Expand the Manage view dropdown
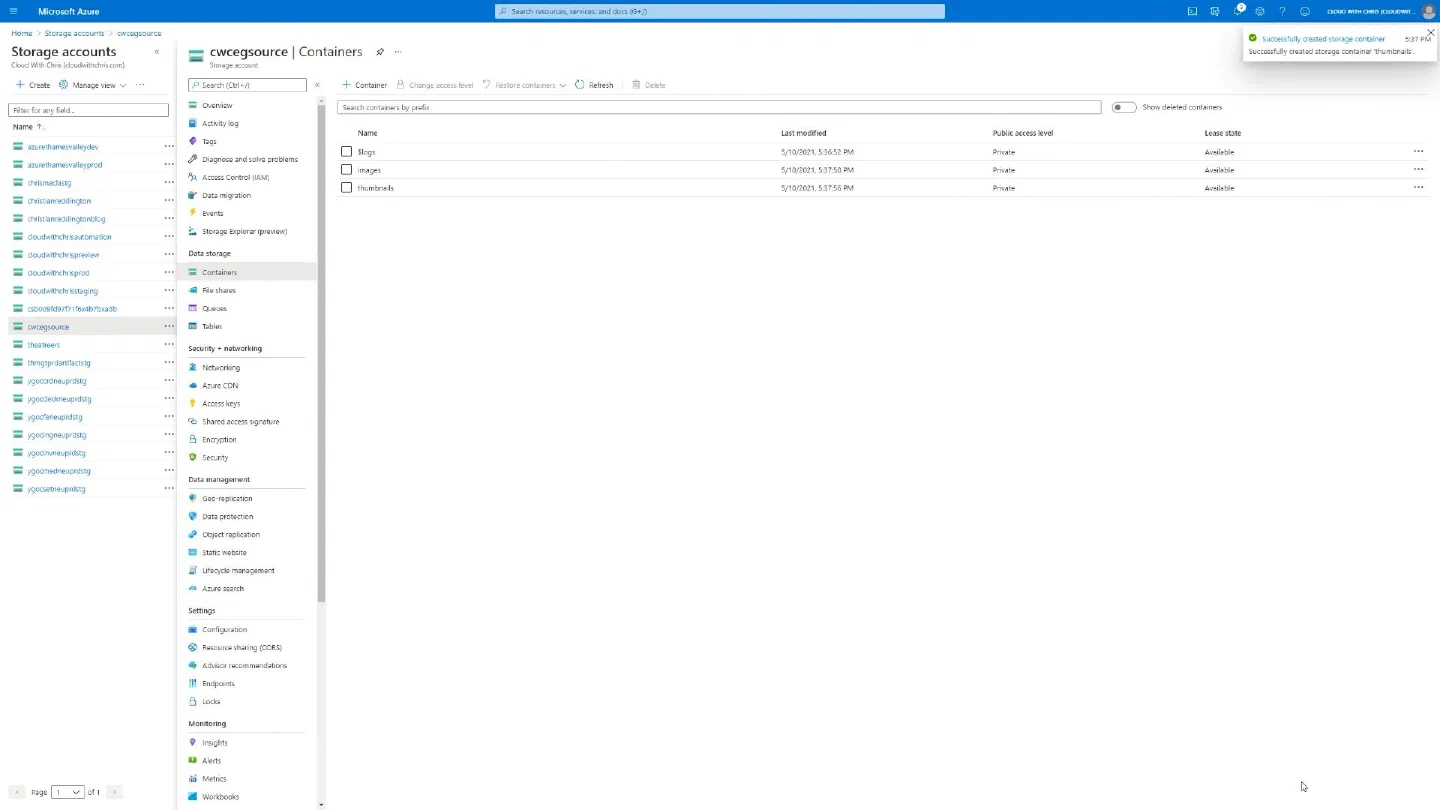1440x810 pixels. [94, 85]
